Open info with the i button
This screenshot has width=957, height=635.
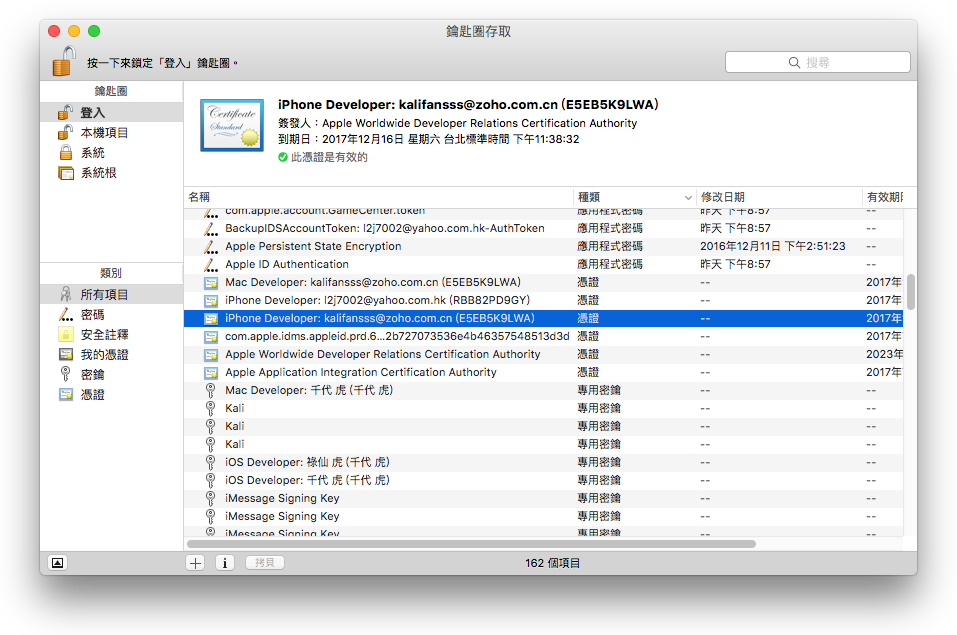click(x=225, y=563)
